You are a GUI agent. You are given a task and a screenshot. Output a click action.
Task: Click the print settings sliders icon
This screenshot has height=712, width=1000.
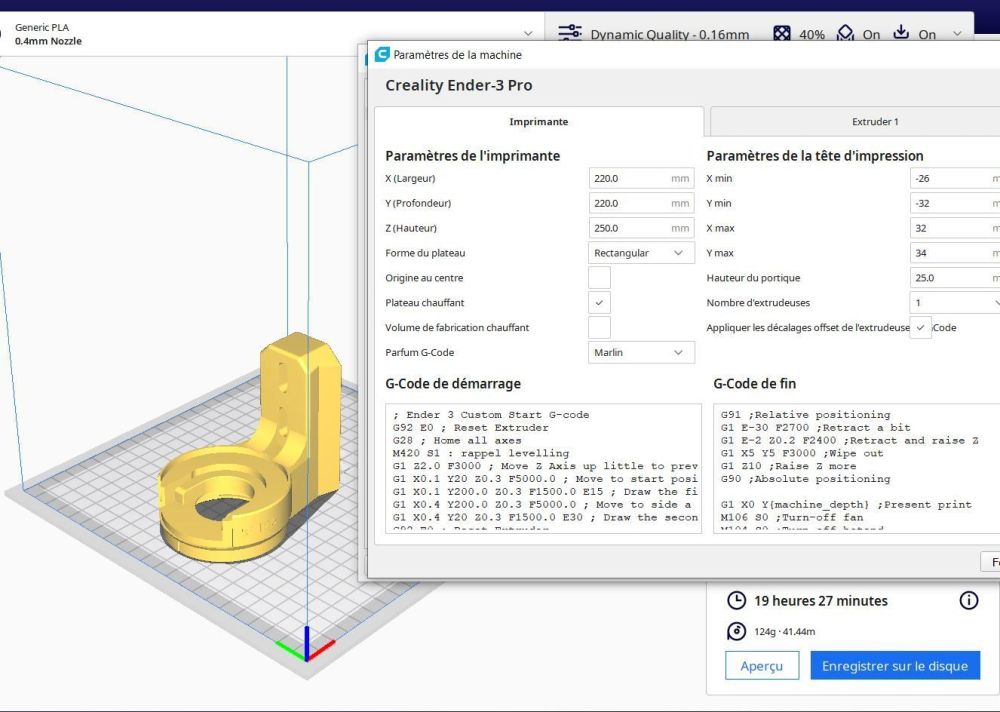(570, 33)
